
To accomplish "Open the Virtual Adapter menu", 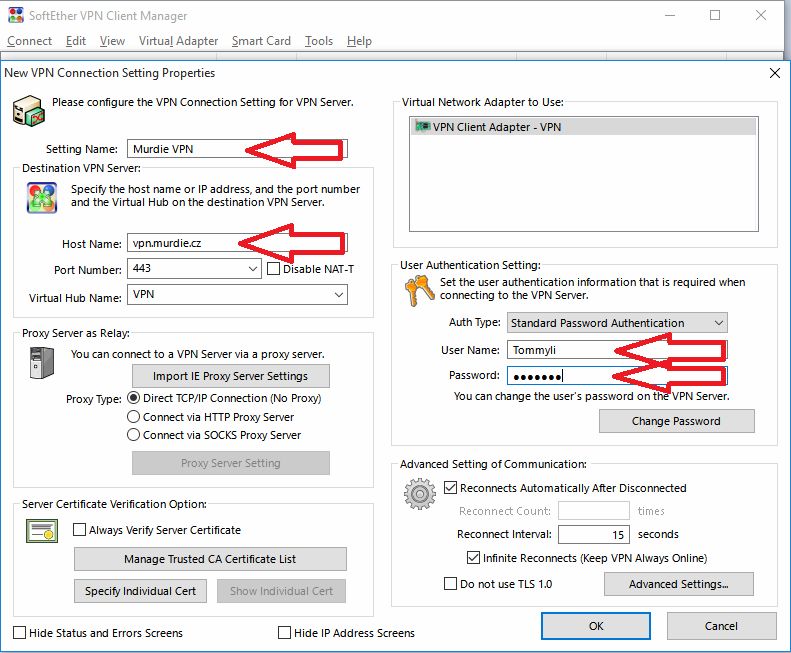I will point(179,41).
